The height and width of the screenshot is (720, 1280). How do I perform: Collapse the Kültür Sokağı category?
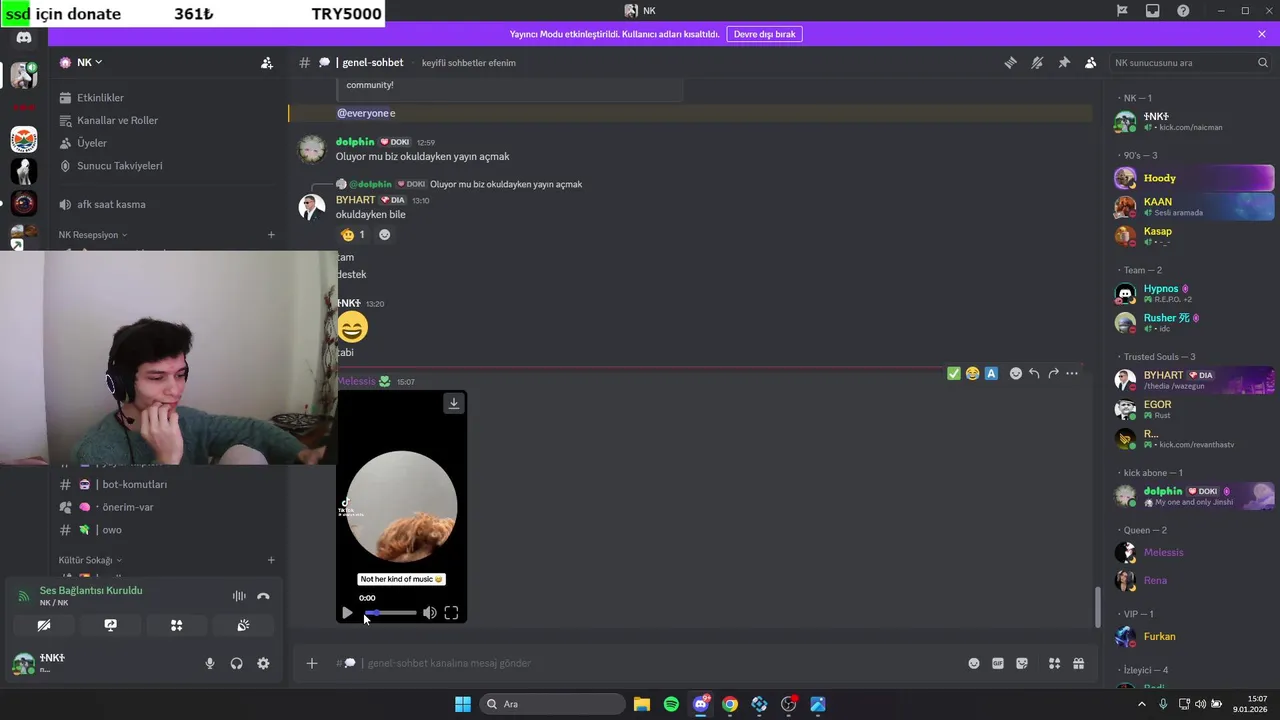(90, 560)
